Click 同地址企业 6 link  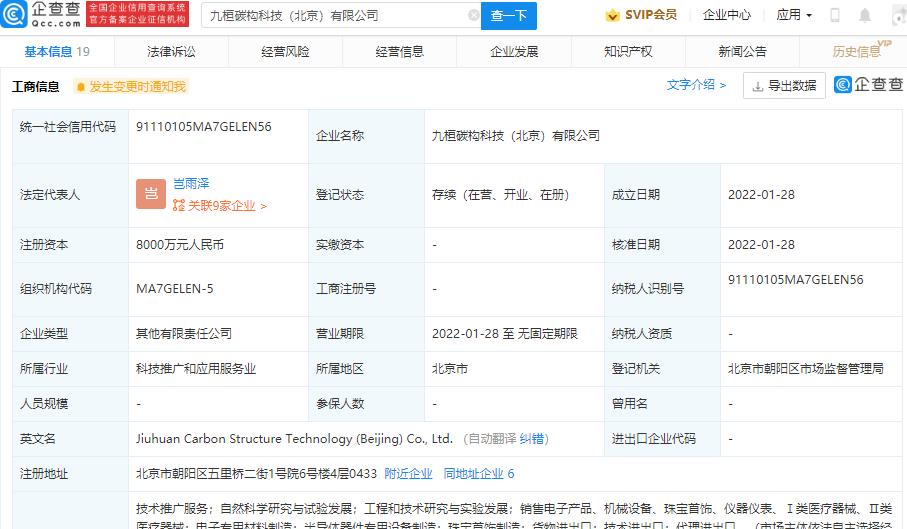[478, 473]
